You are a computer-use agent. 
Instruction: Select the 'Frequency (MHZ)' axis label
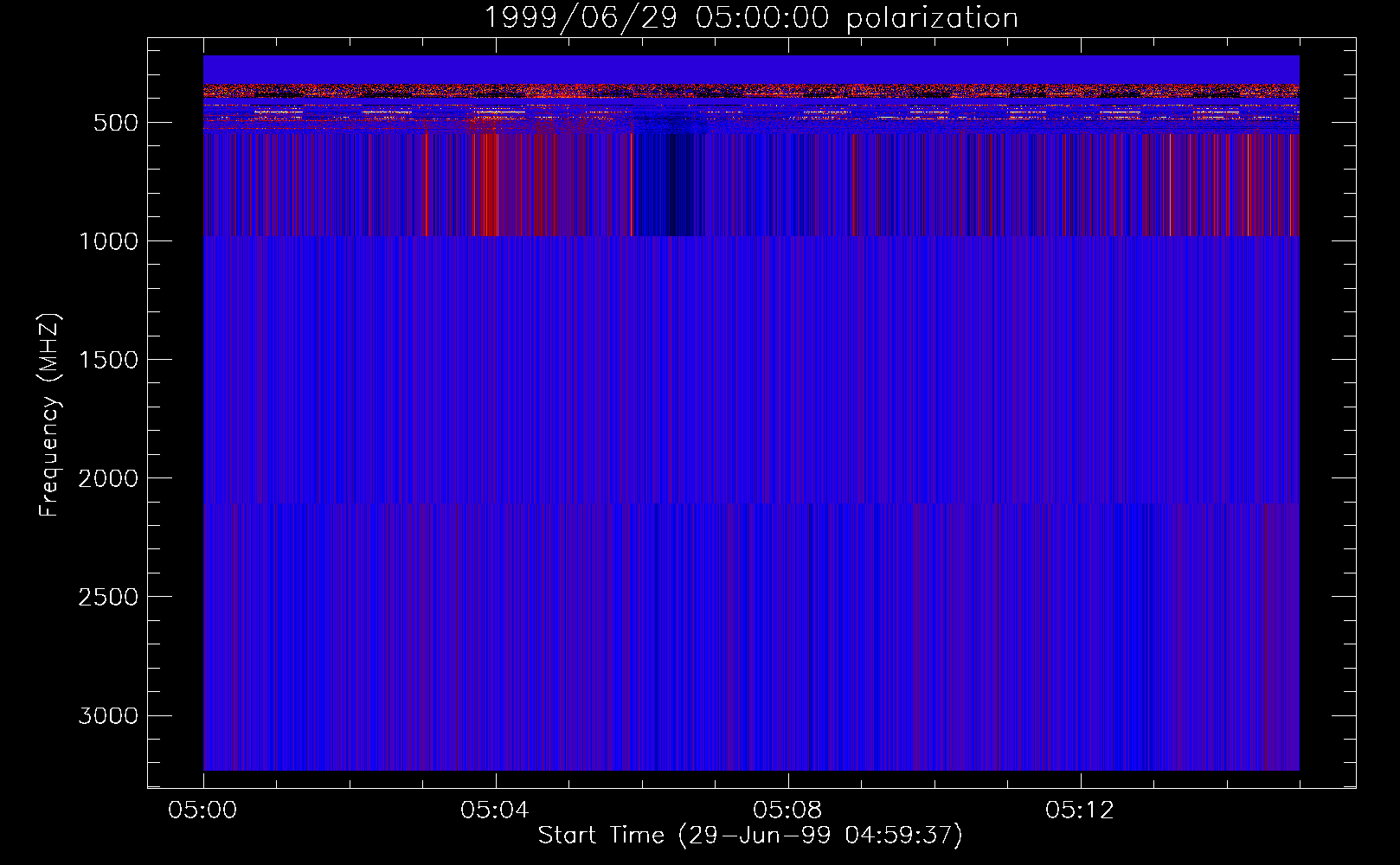click(50, 415)
